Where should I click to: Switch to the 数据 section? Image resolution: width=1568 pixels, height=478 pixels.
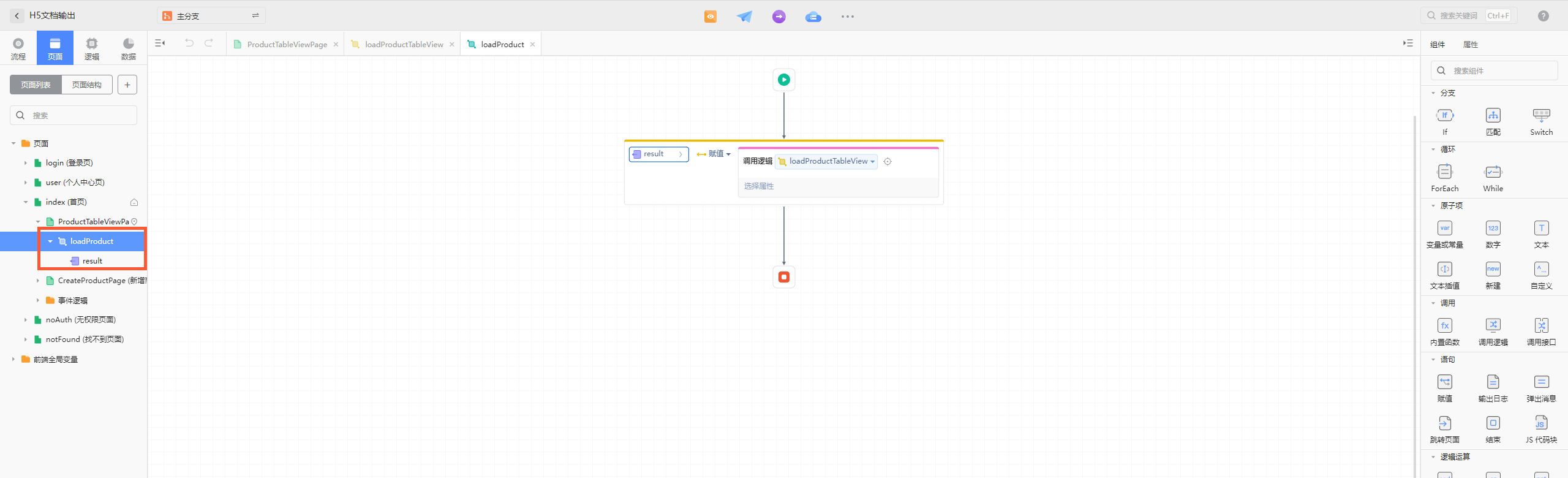(129, 48)
